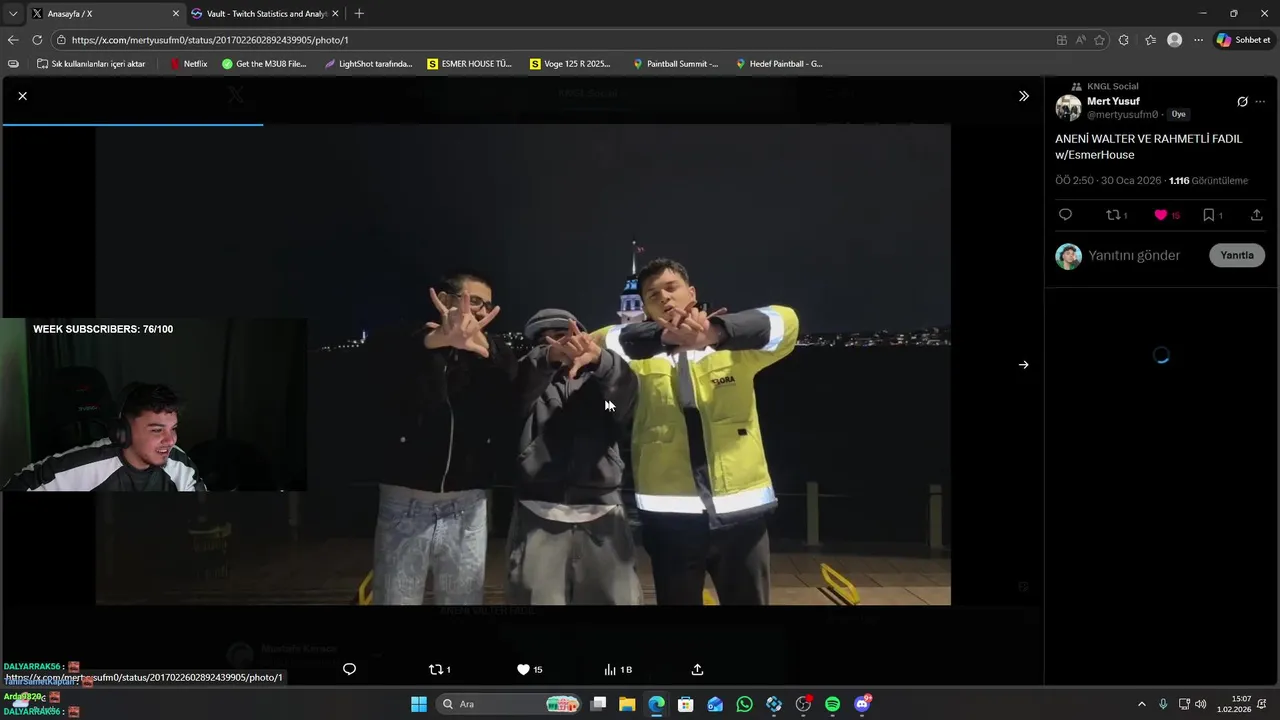Image resolution: width=1280 pixels, height=720 pixels.
Task: Open browser settings and more menu
Action: tap(1198, 40)
